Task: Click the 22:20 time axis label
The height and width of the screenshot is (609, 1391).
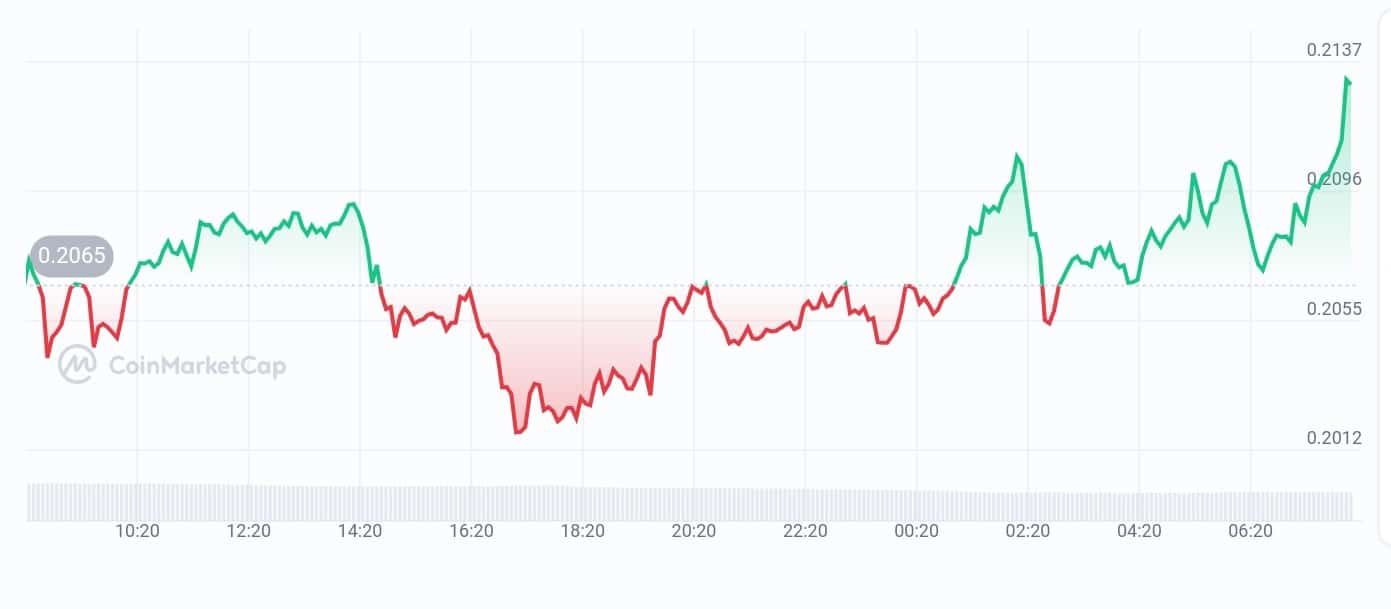Action: tap(805, 532)
